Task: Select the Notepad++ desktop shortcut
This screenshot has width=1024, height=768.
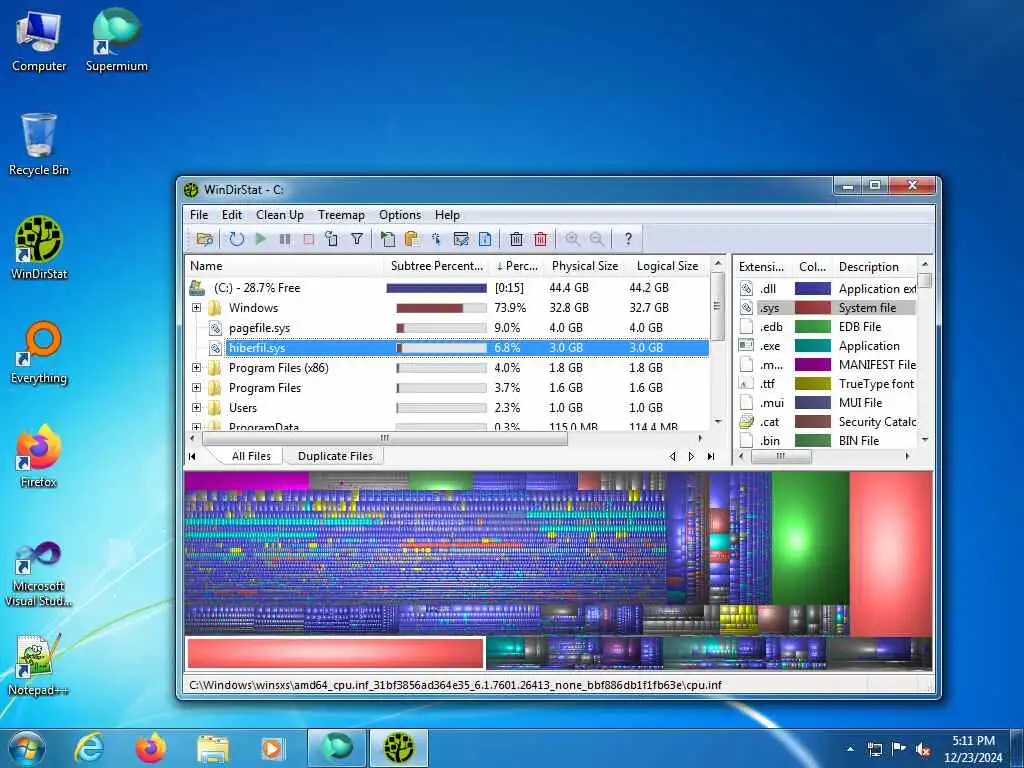Action: click(39, 665)
